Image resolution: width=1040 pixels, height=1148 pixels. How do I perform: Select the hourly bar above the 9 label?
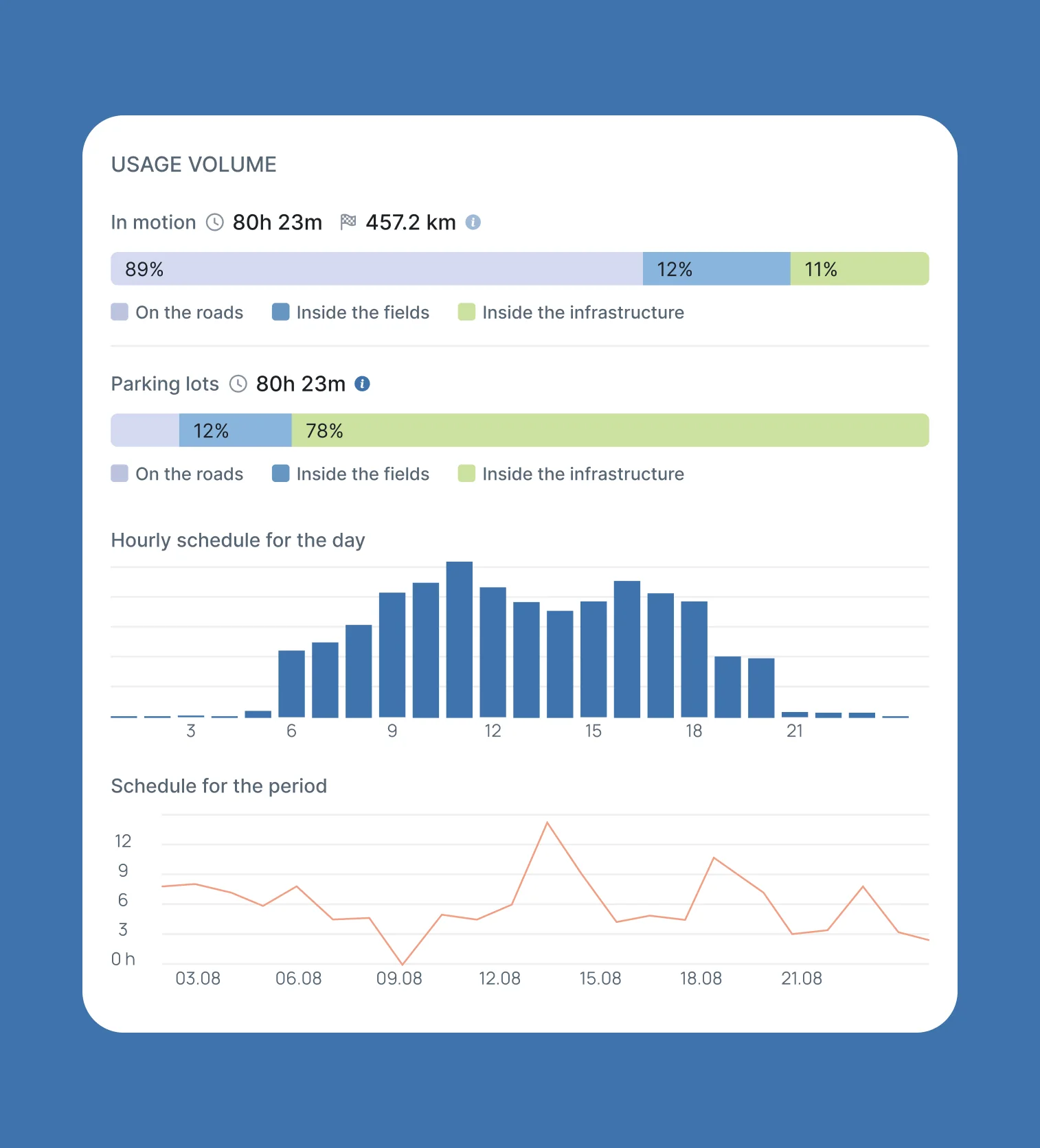tap(392, 655)
